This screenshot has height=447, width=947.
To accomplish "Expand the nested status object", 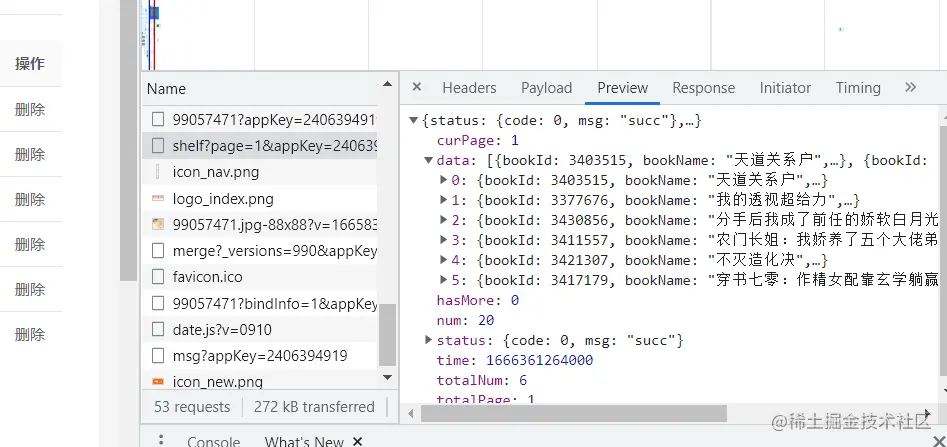I will (x=428, y=339).
